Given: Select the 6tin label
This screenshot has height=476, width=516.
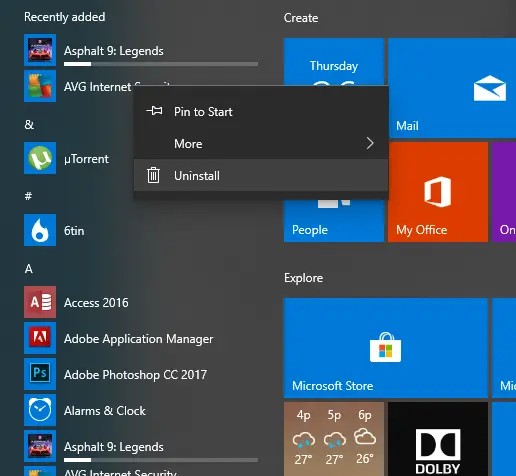Looking at the screenshot, I should [x=74, y=231].
